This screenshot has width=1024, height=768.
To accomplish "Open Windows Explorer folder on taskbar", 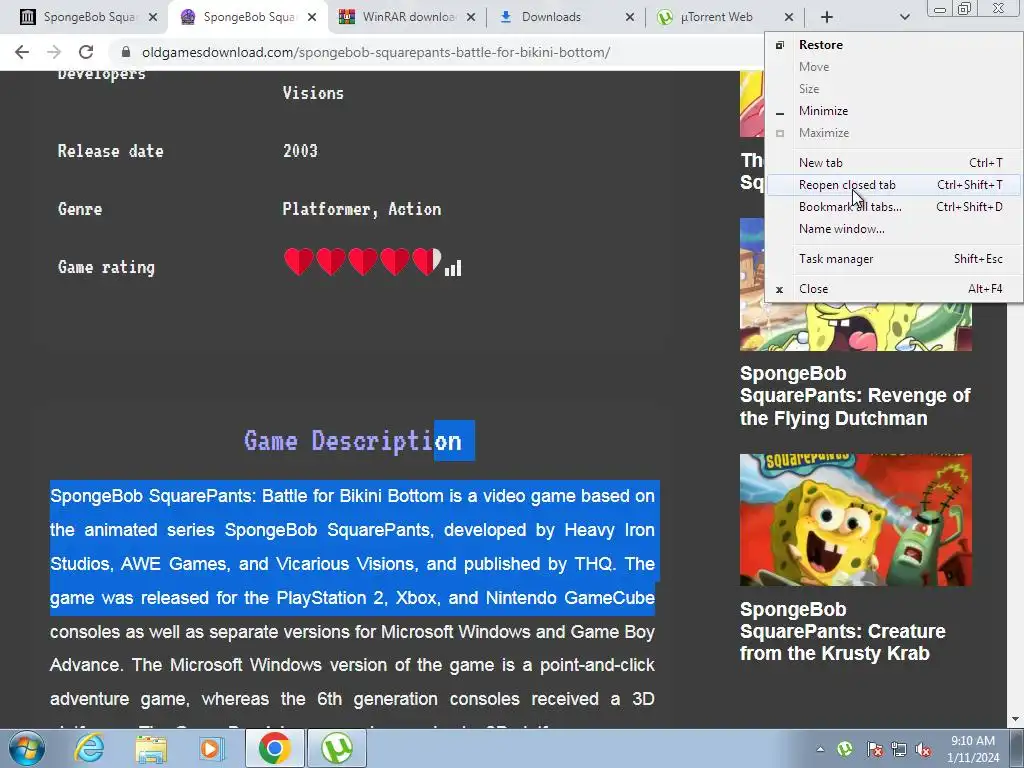I will click(x=151, y=748).
